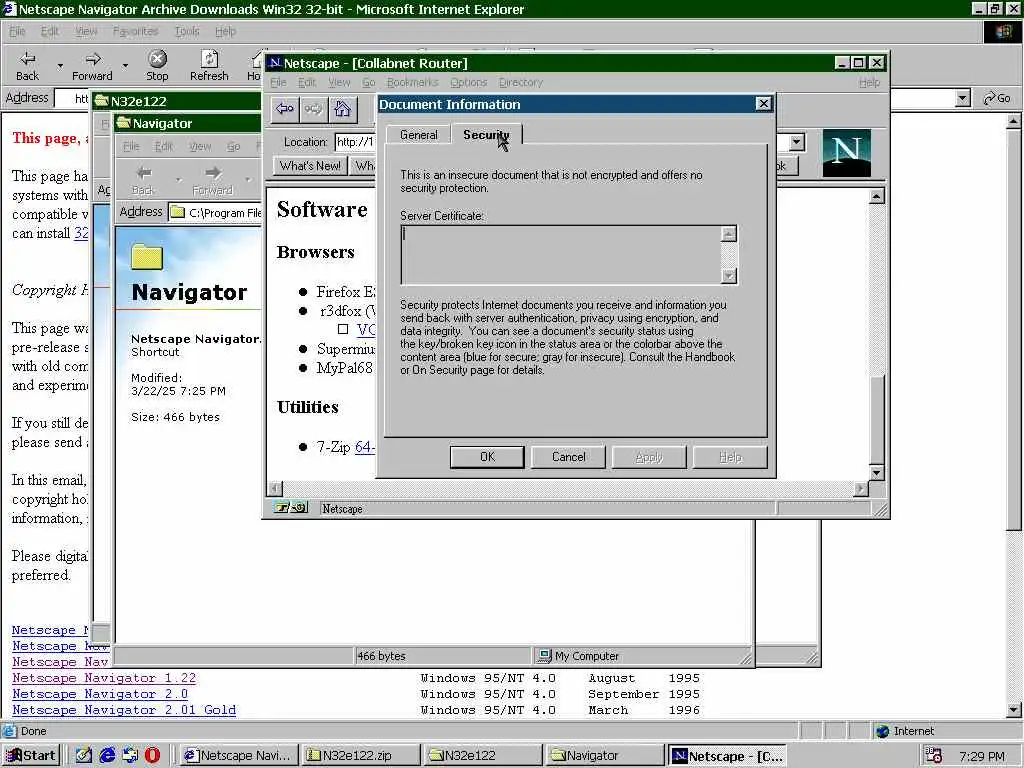Open Netscape's View menu
This screenshot has height=768, width=1024.
pyautogui.click(x=339, y=82)
